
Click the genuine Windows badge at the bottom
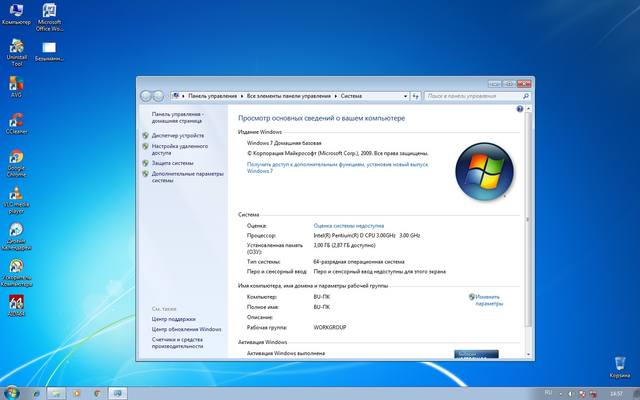point(476,354)
